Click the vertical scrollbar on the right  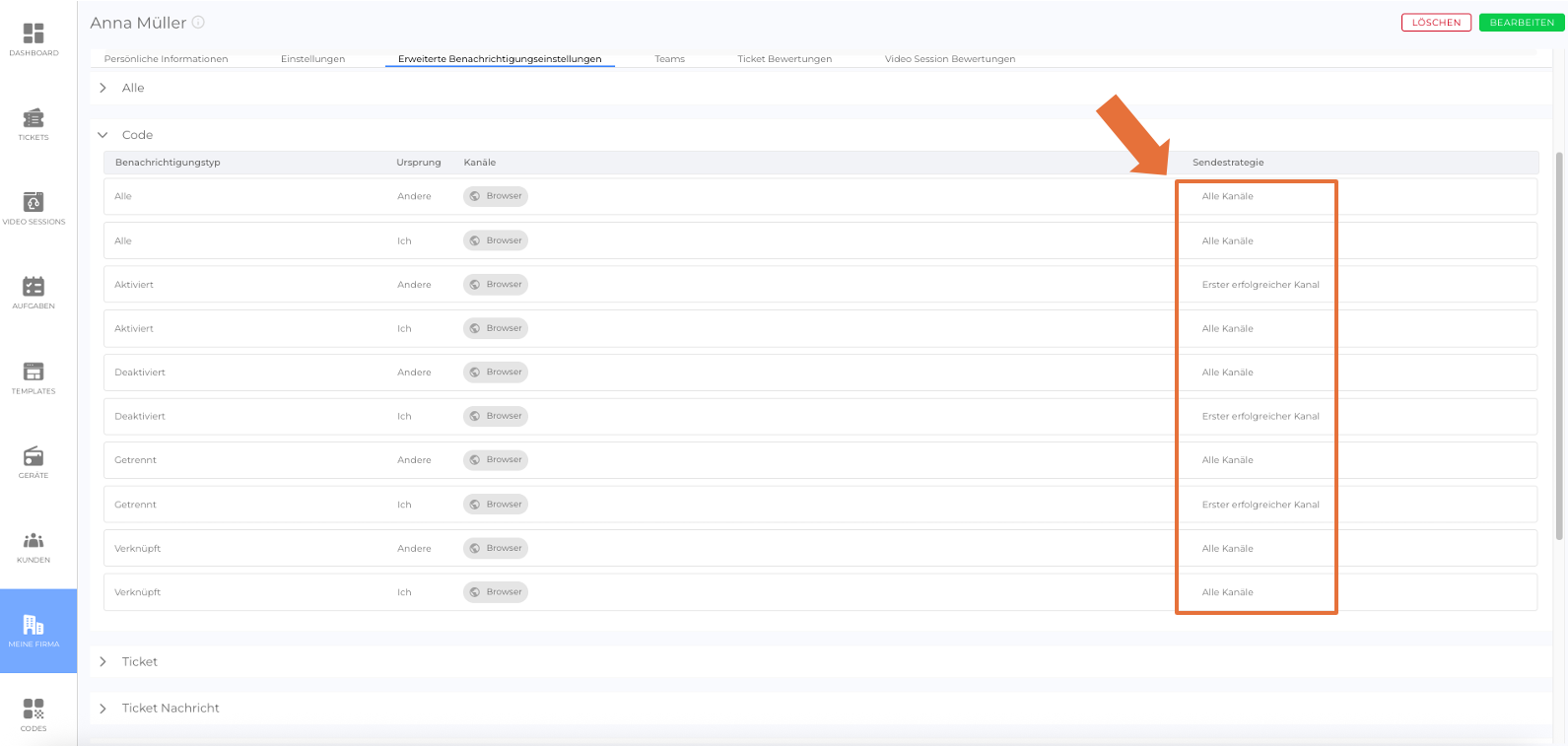pos(1559,345)
